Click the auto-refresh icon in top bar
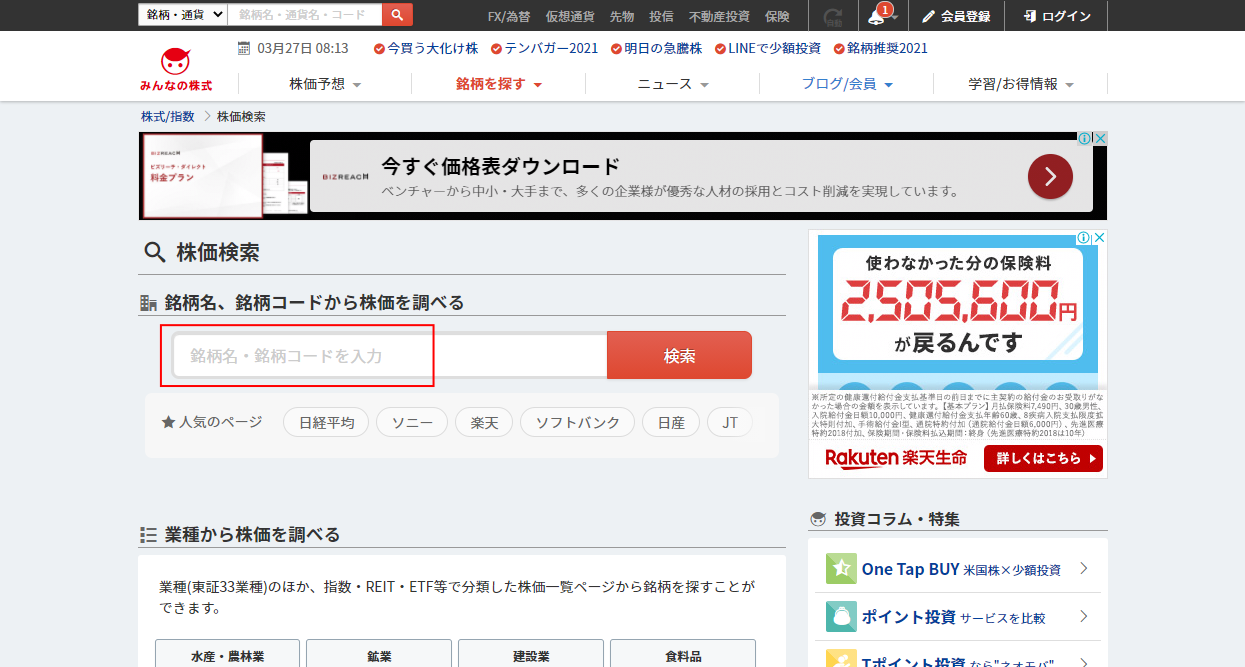The image size is (1245, 667). tap(833, 16)
